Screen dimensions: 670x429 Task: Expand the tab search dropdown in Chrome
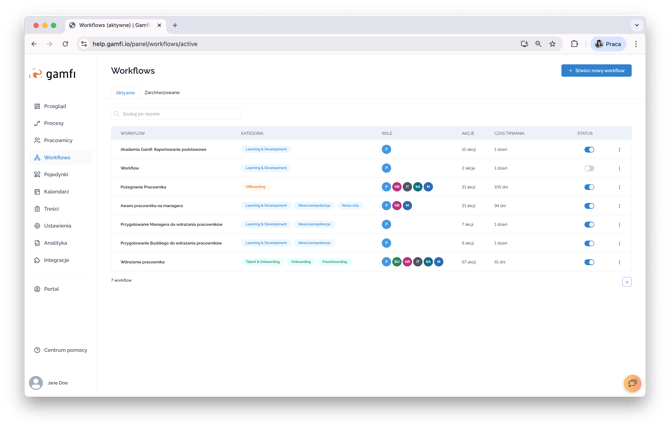(x=637, y=24)
